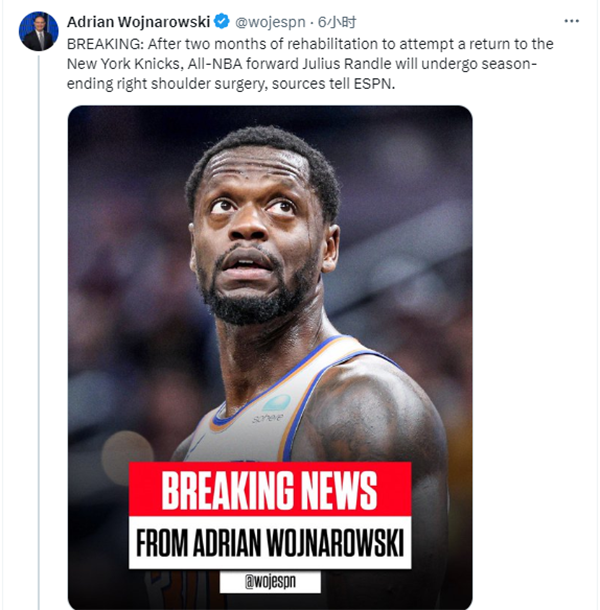The image size is (600, 610).
Task: Click the blue verified badge
Action: [x=222, y=21]
